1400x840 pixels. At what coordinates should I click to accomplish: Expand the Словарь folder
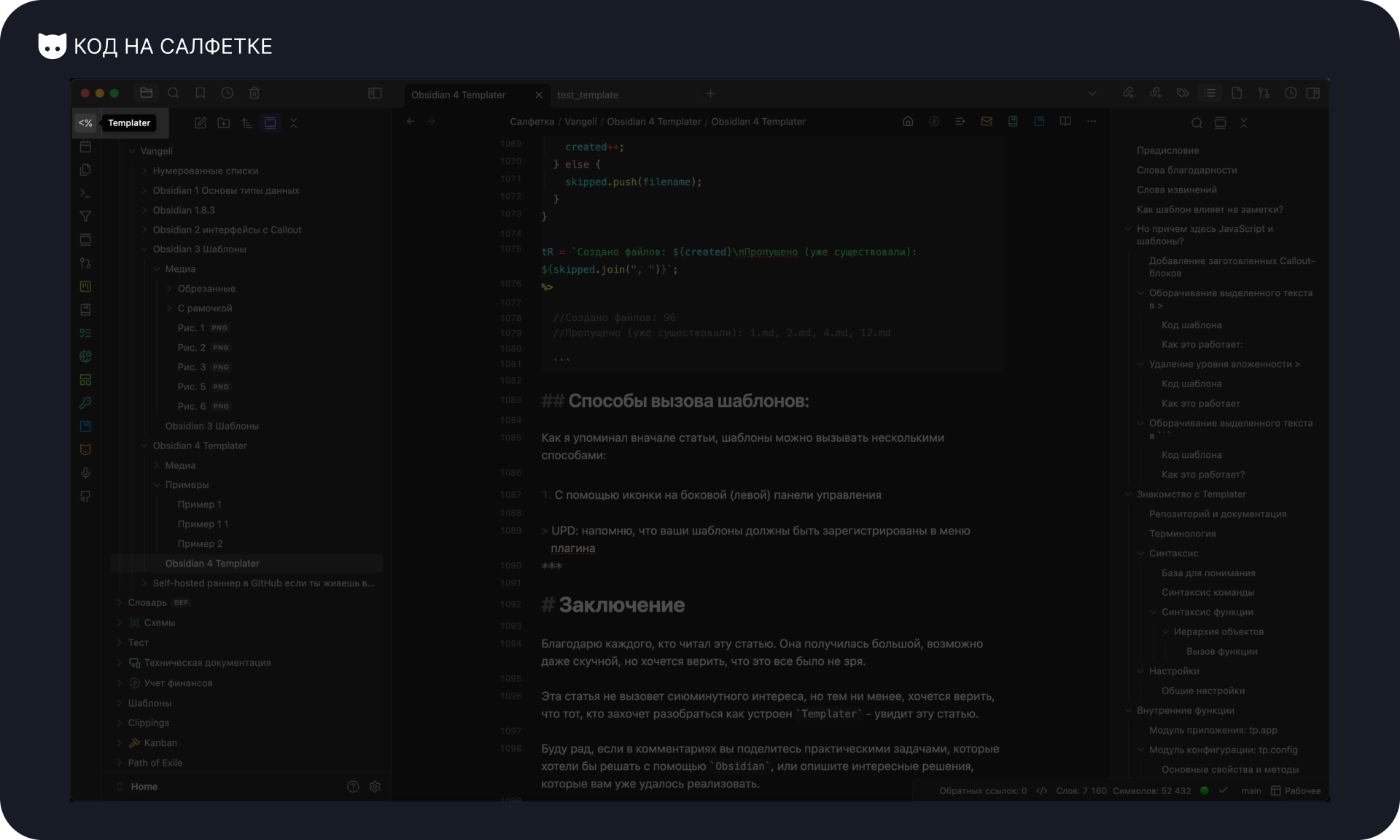tap(120, 603)
